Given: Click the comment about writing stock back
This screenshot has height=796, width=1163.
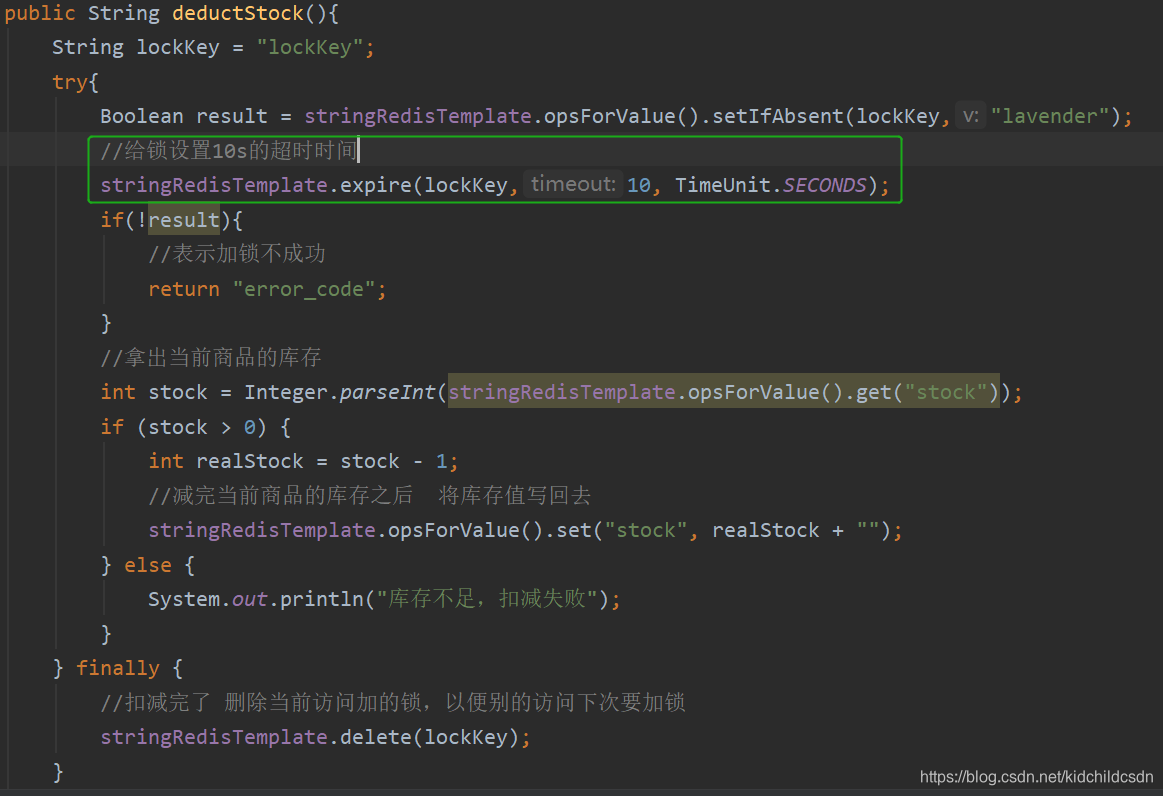Looking at the screenshot, I should click(369, 496).
